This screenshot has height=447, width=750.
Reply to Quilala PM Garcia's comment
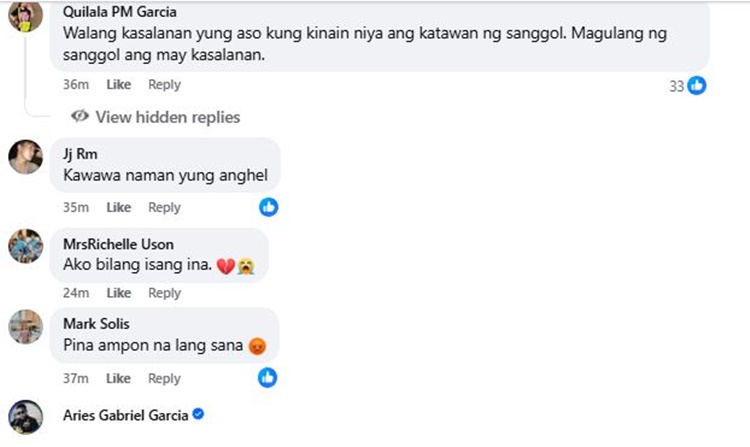tap(165, 85)
